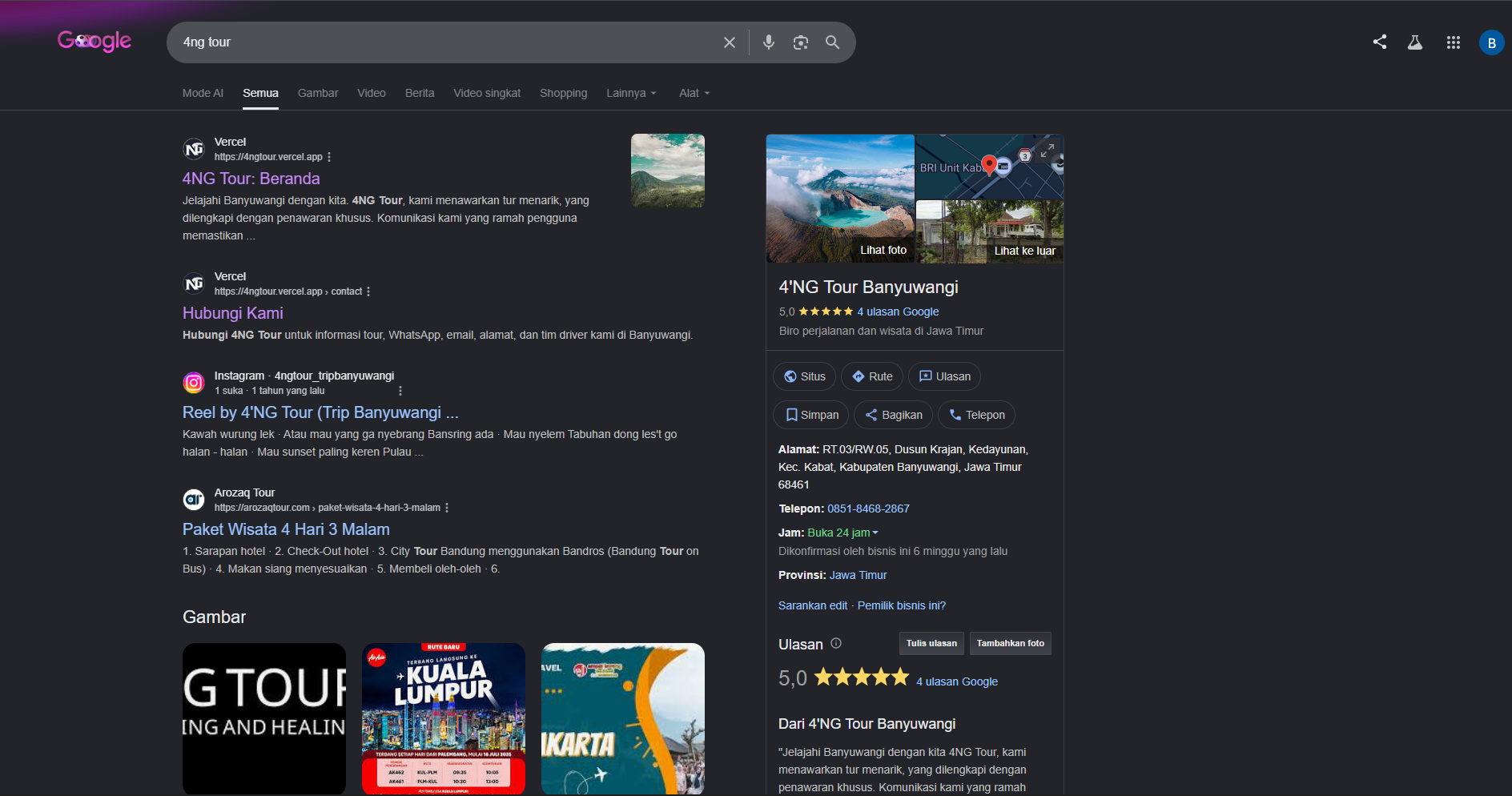Open the Google apps grid
The width and height of the screenshot is (1512, 796).
[1454, 42]
